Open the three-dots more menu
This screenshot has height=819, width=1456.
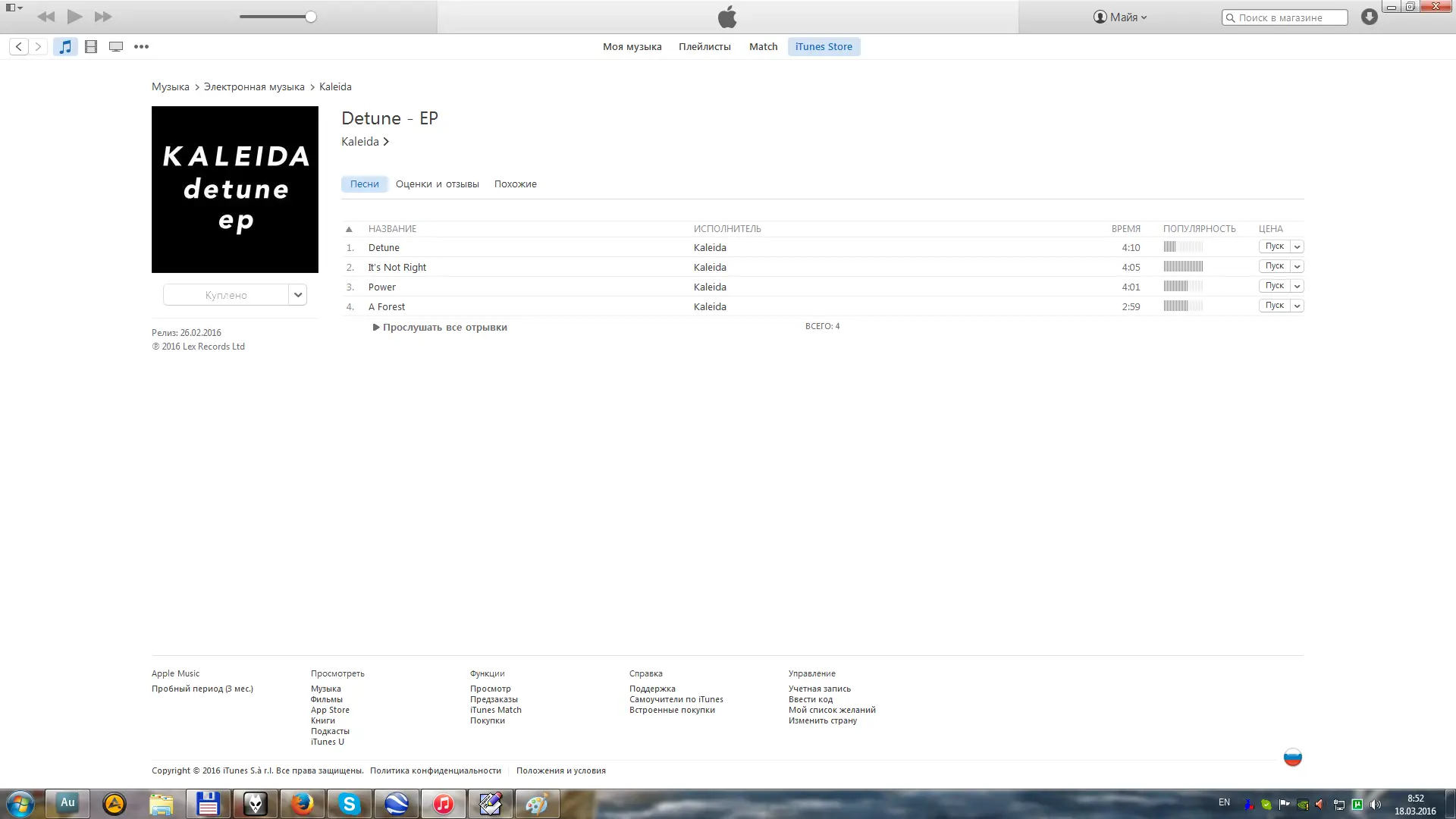point(141,46)
